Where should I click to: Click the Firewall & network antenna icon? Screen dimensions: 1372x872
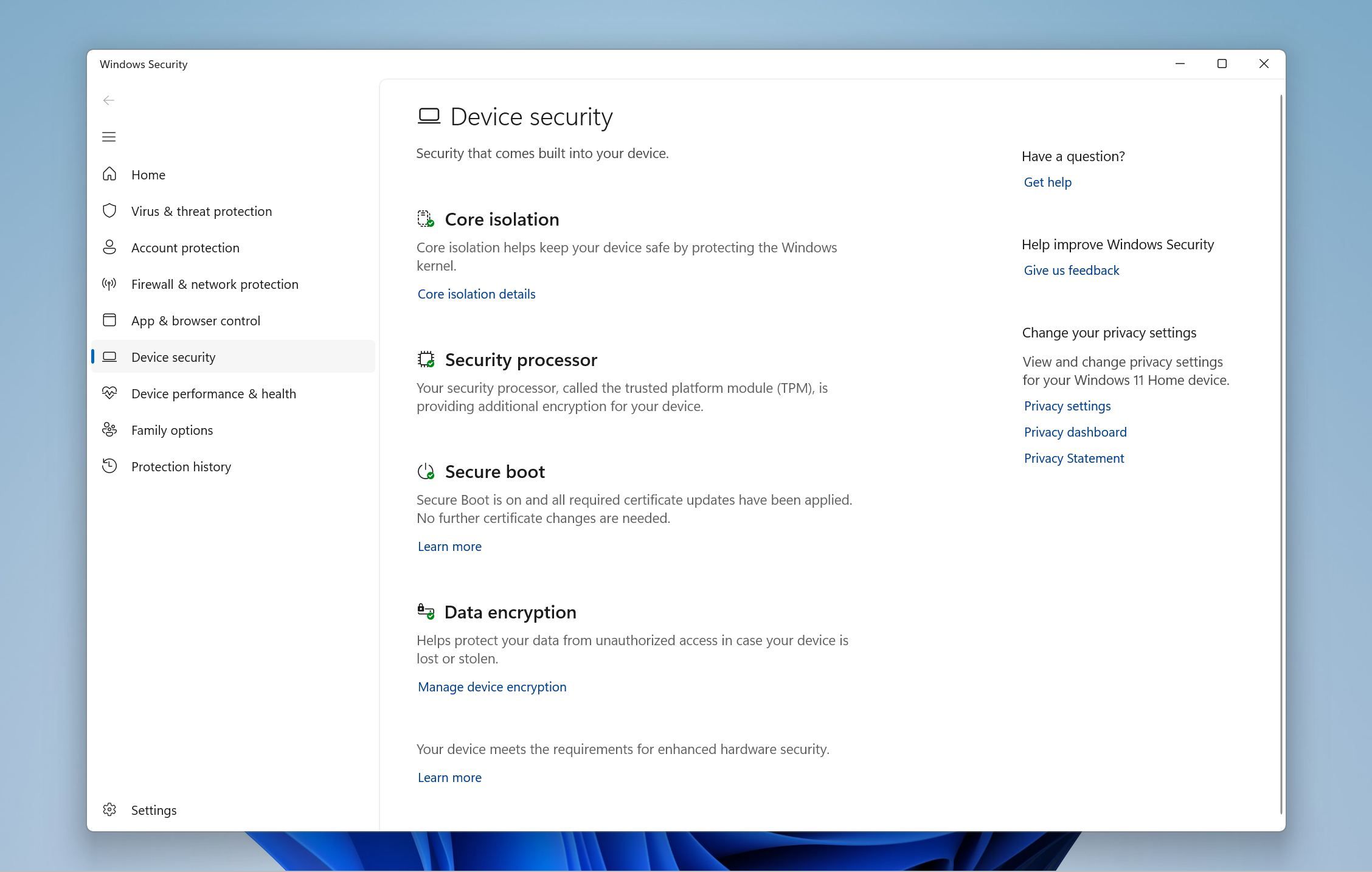click(x=109, y=283)
